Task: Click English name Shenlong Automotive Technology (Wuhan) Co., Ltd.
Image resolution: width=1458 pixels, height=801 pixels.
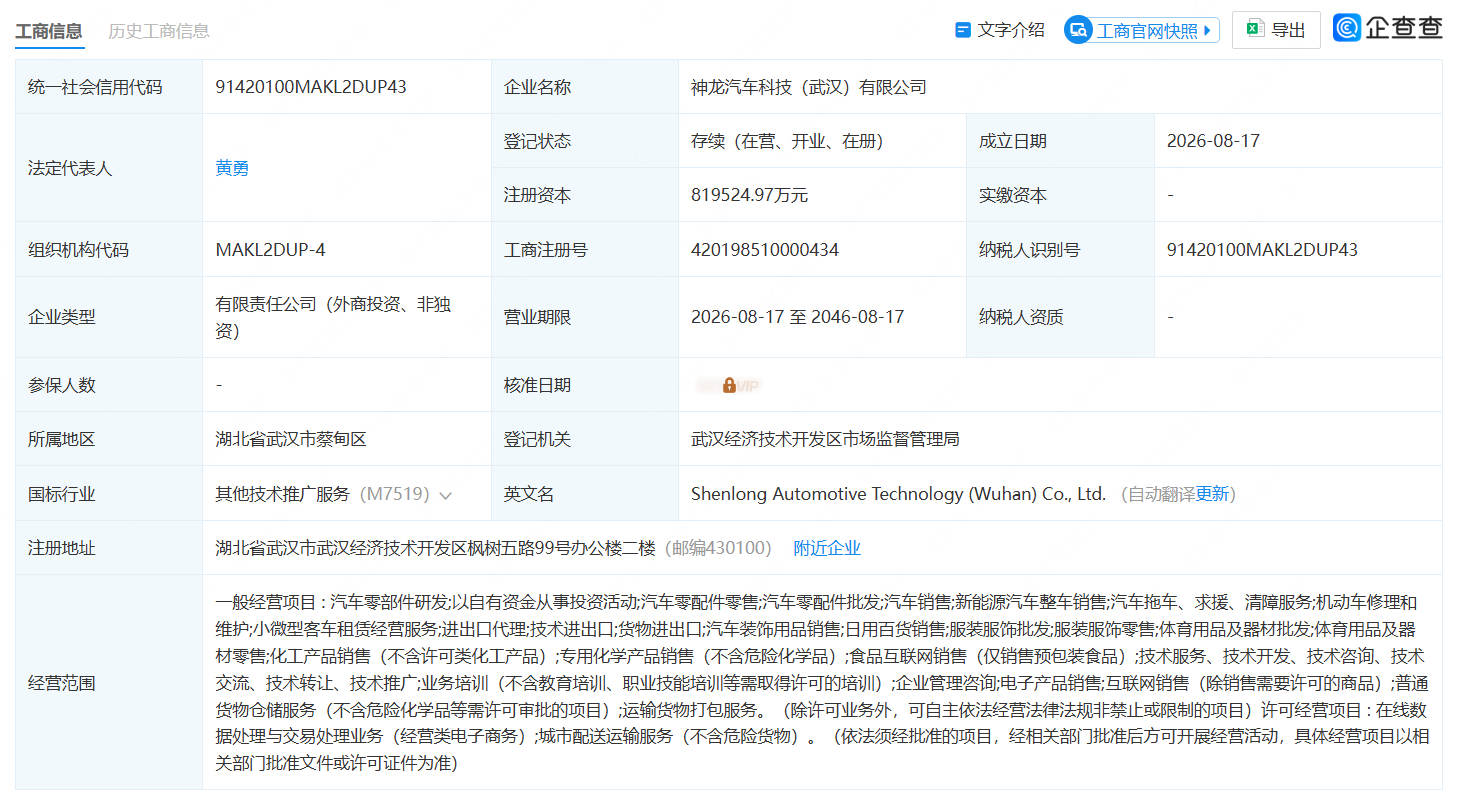Action: coord(898,494)
